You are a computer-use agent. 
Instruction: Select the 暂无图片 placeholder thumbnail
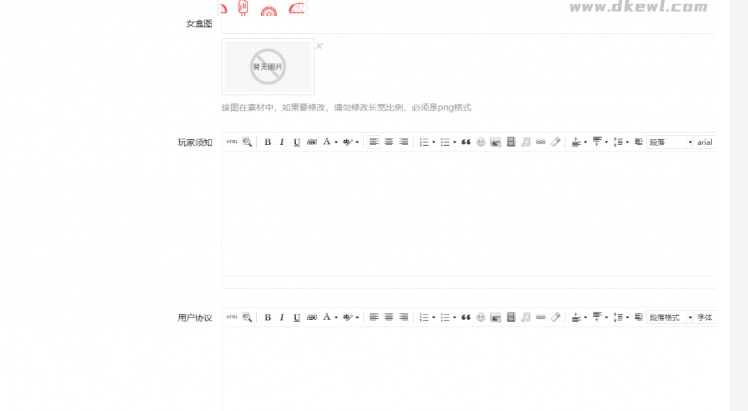pyautogui.click(x=268, y=66)
